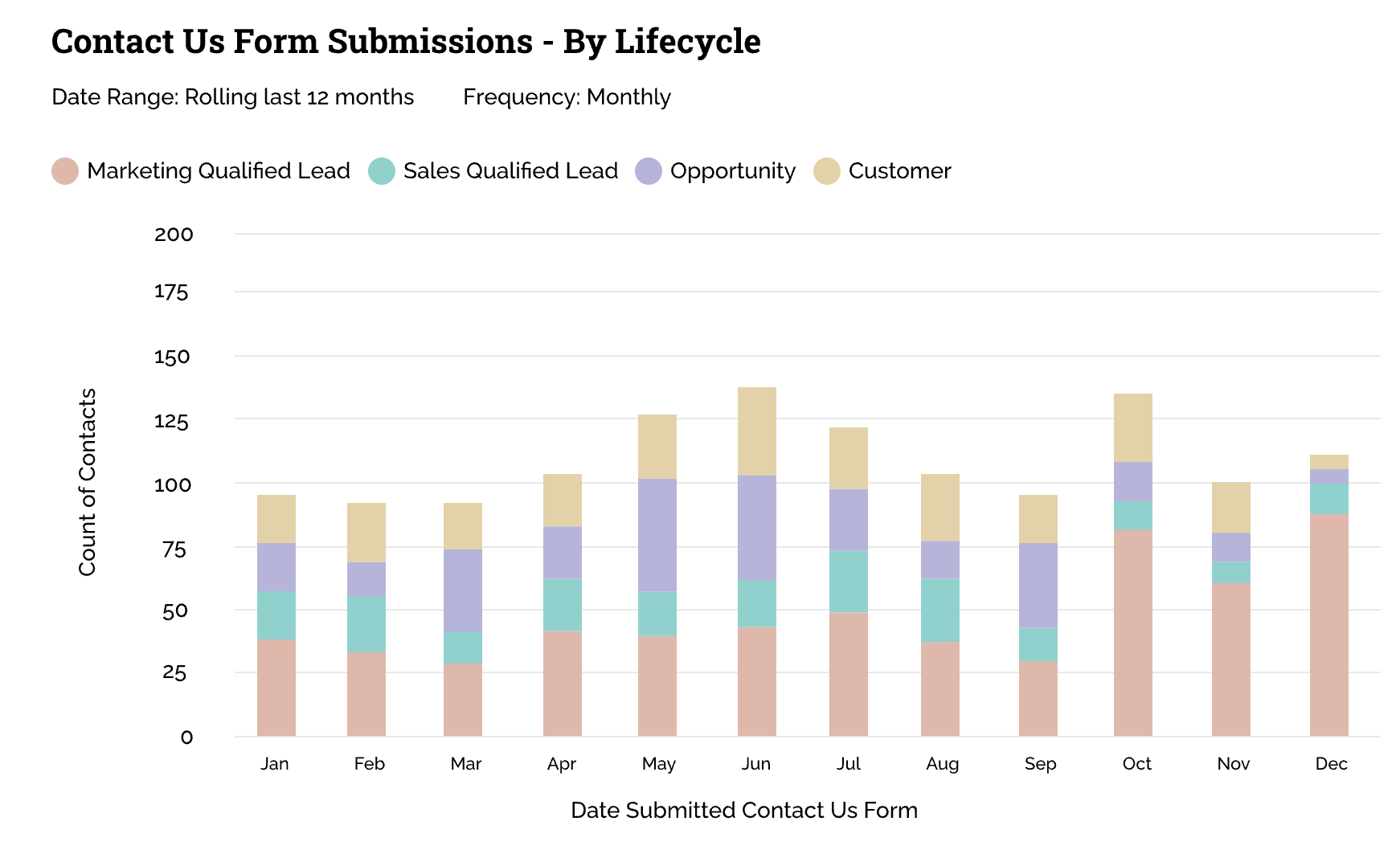Select the June Customer bar segment
Image resolution: width=1400 pixels, height=858 pixels.
click(757, 431)
